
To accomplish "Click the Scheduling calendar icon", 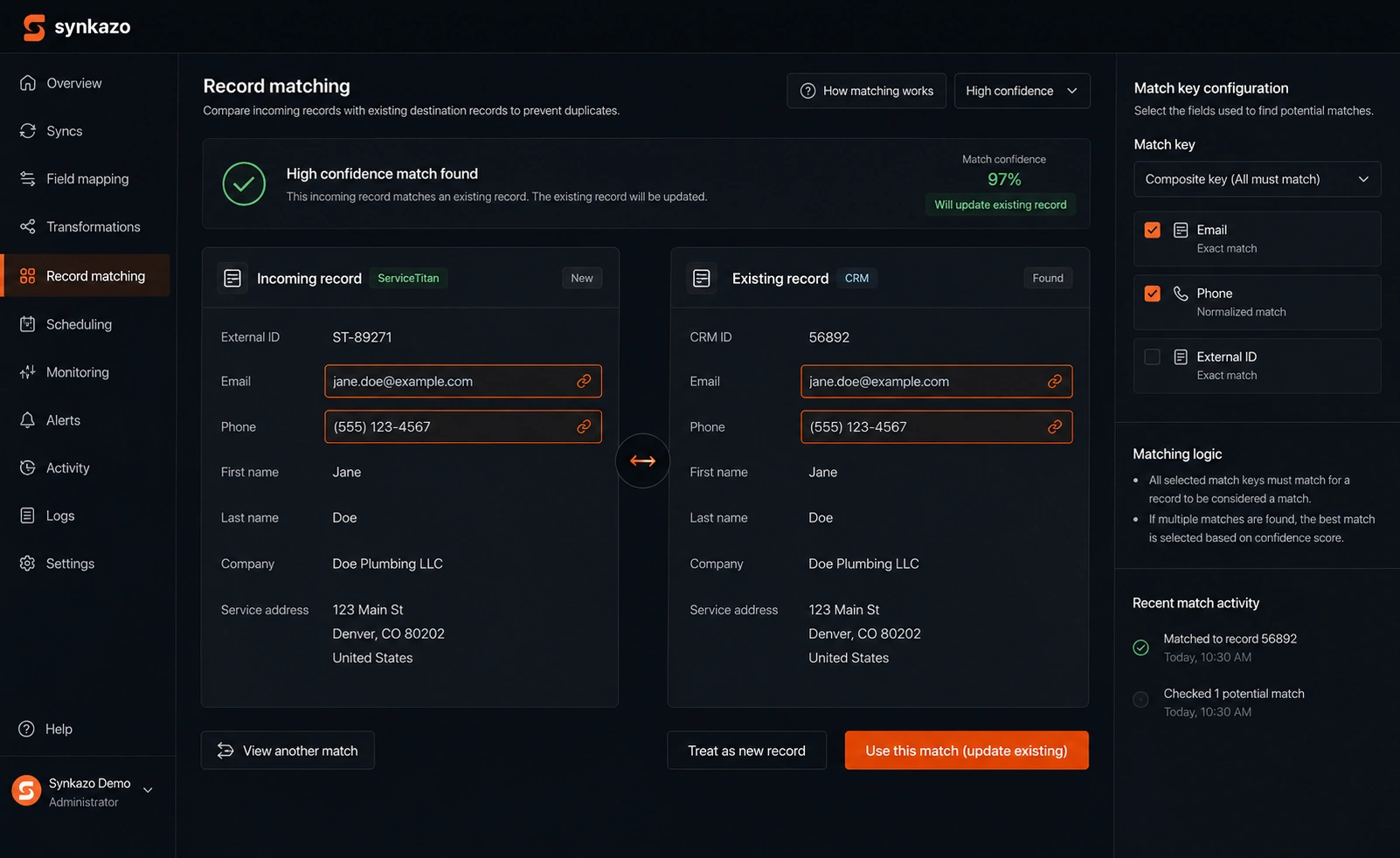I will point(28,324).
